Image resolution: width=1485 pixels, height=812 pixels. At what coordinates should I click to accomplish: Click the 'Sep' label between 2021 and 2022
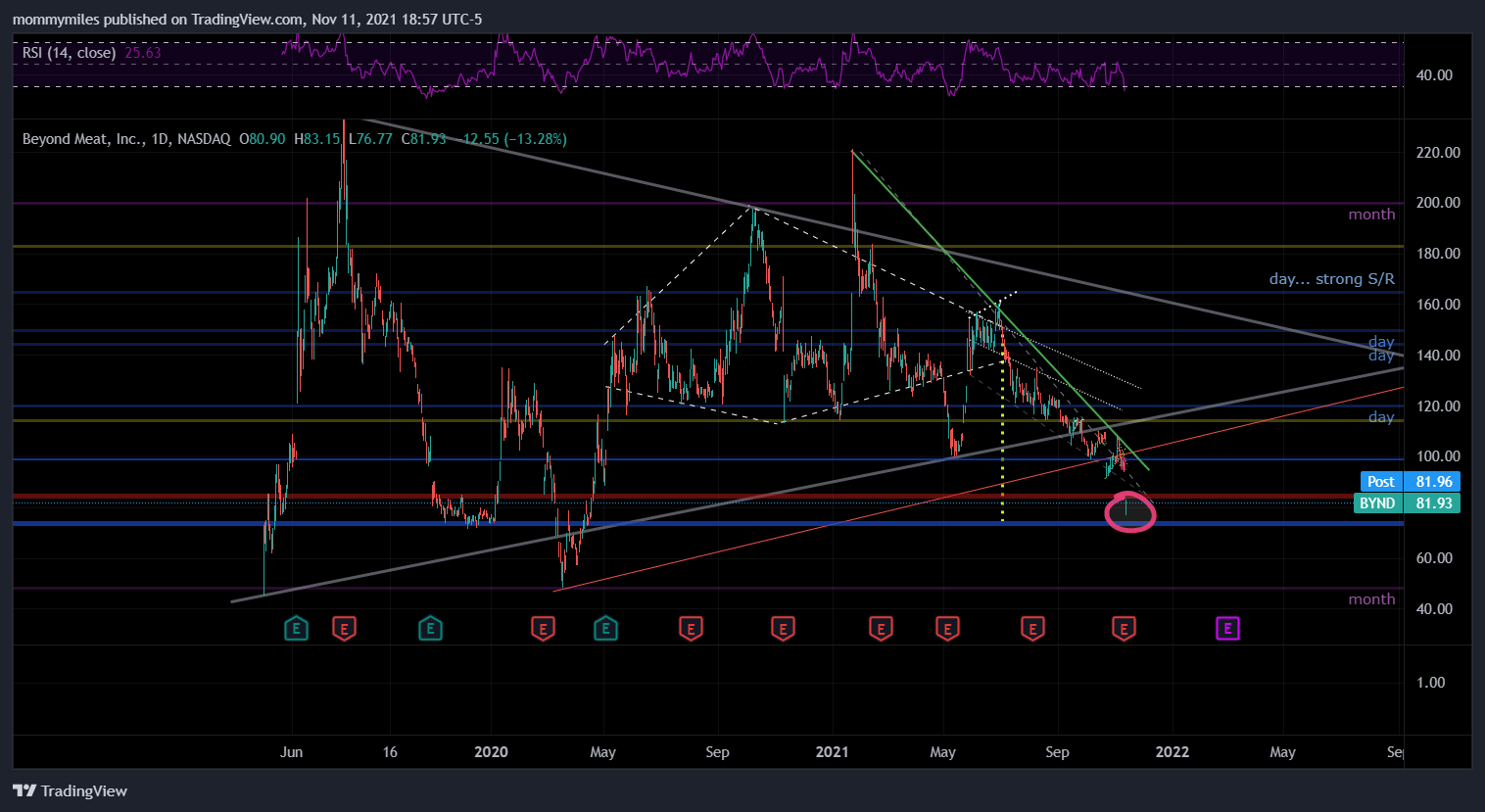click(1057, 752)
